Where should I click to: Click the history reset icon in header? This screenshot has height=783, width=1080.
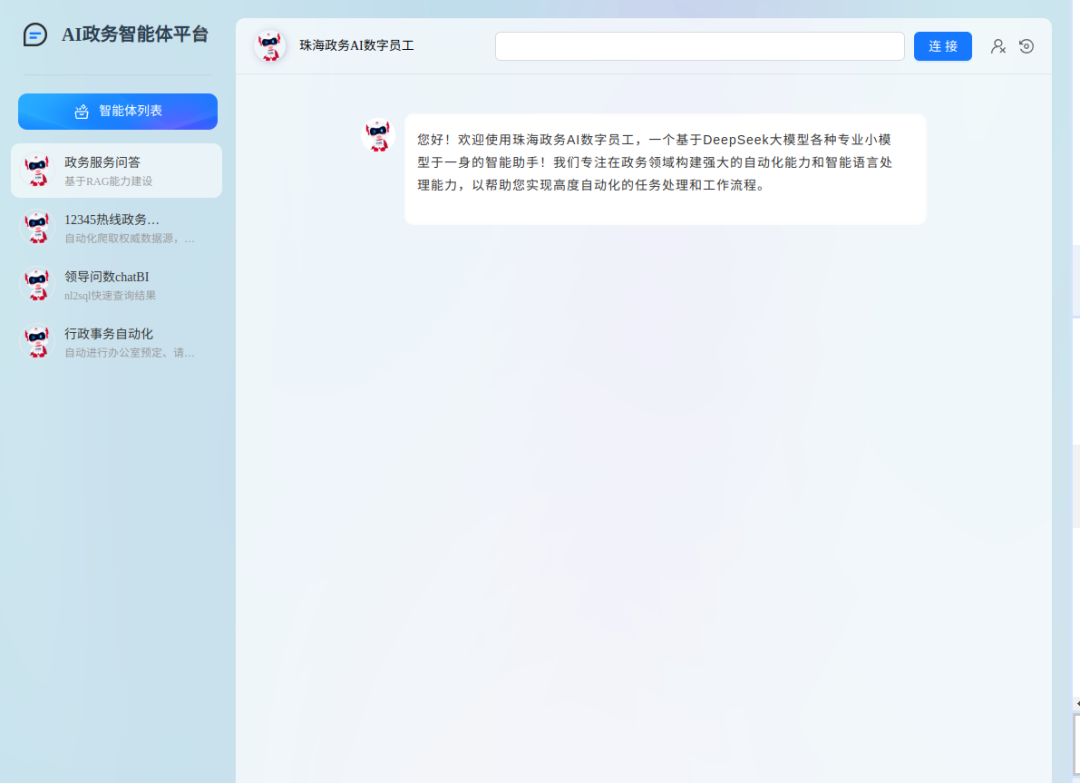(x=1026, y=46)
